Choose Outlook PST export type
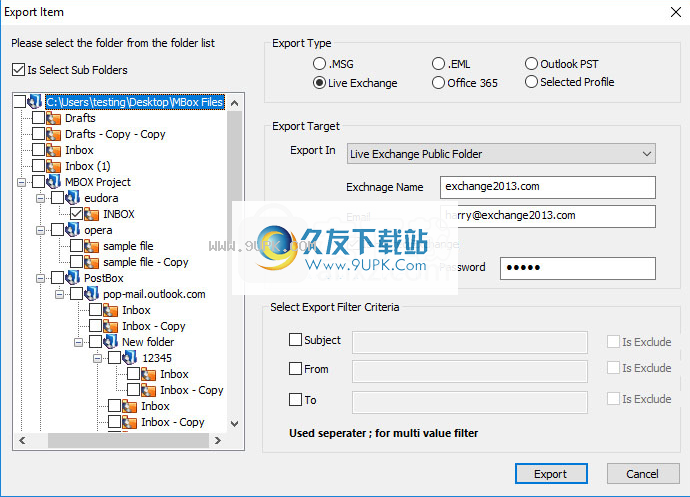The image size is (690, 497). [531, 64]
